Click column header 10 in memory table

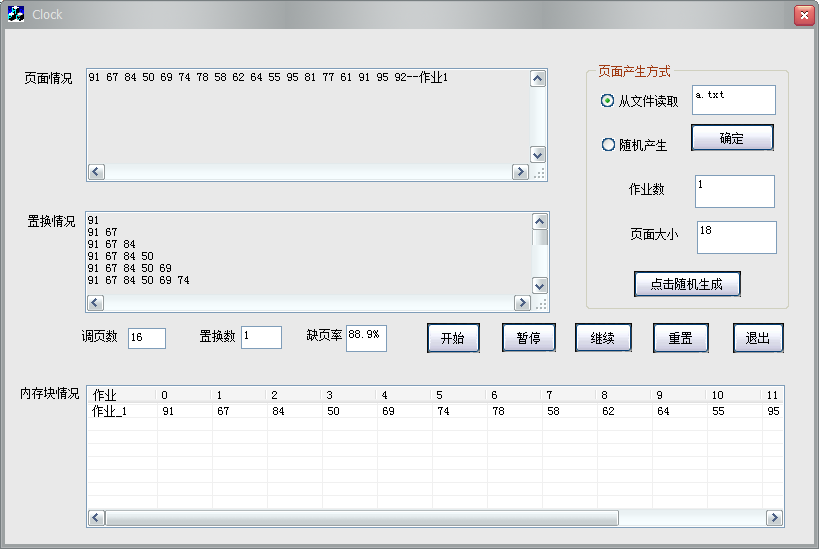click(734, 395)
